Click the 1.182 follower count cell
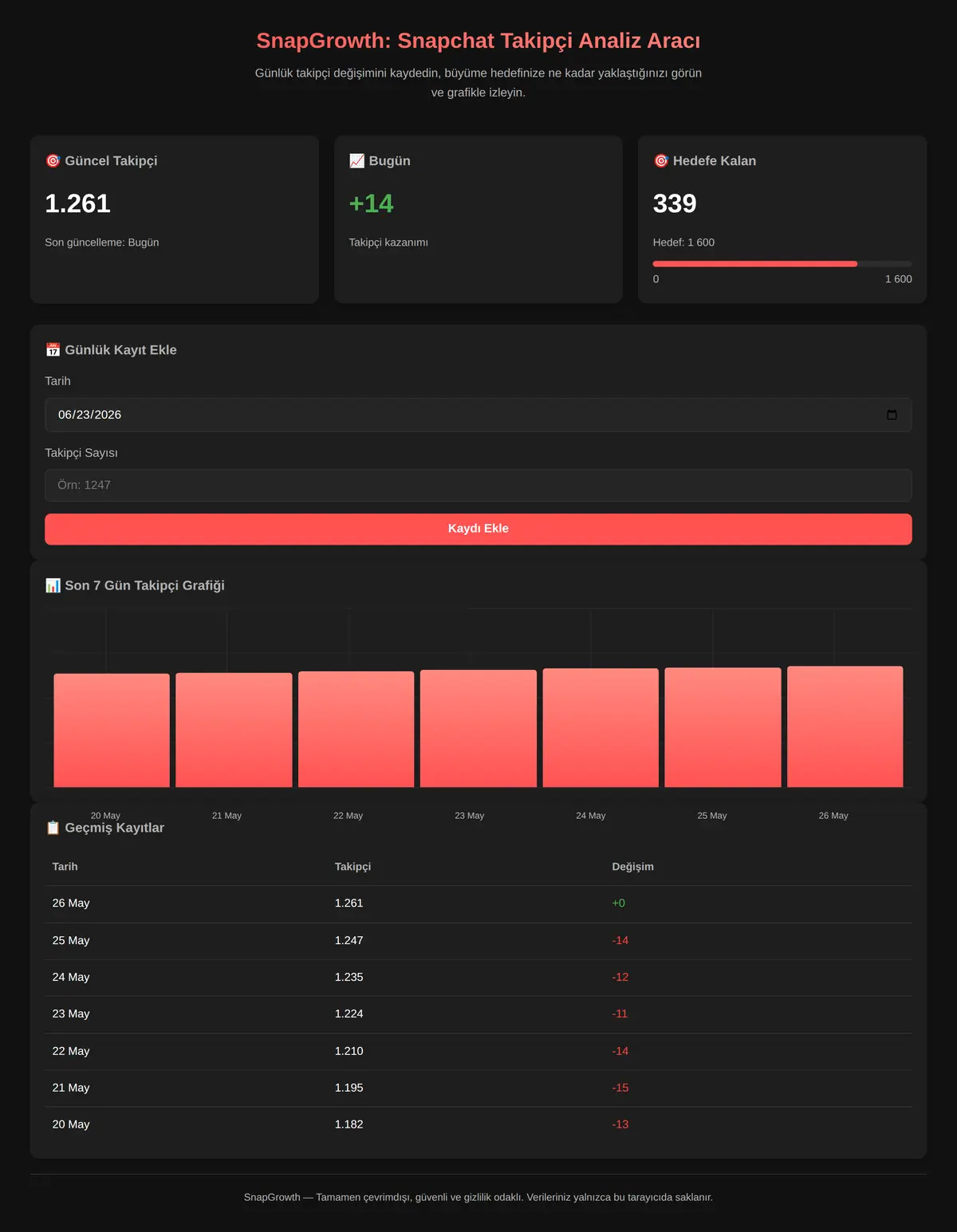The width and height of the screenshot is (957, 1232). click(349, 1125)
